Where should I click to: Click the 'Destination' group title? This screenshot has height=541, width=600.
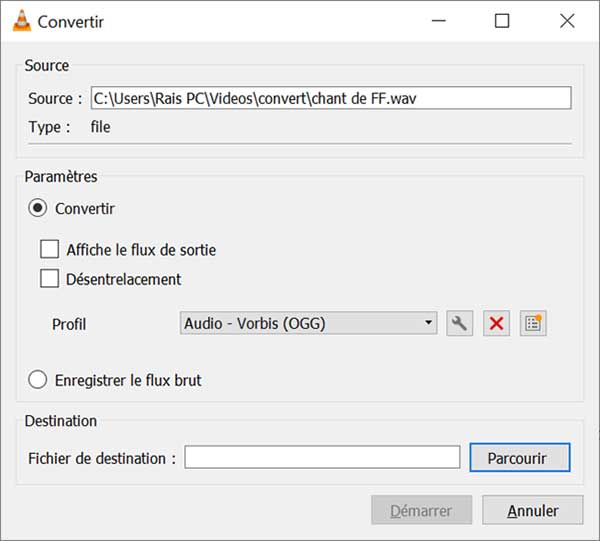point(61,421)
